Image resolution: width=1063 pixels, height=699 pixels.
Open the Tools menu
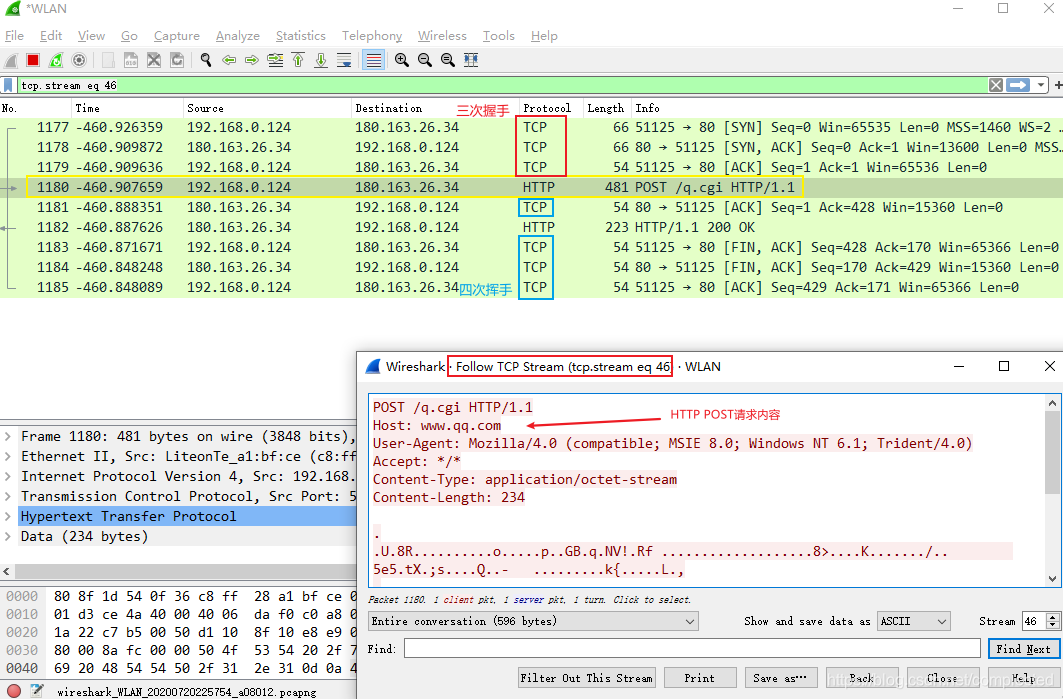(498, 36)
